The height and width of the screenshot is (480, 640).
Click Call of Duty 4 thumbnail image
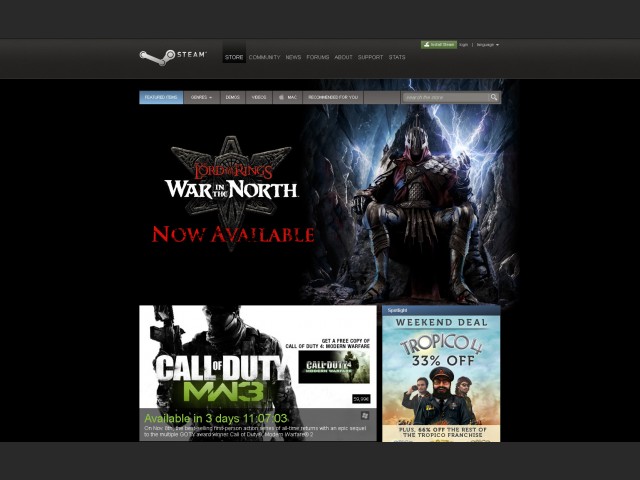coord(334,367)
